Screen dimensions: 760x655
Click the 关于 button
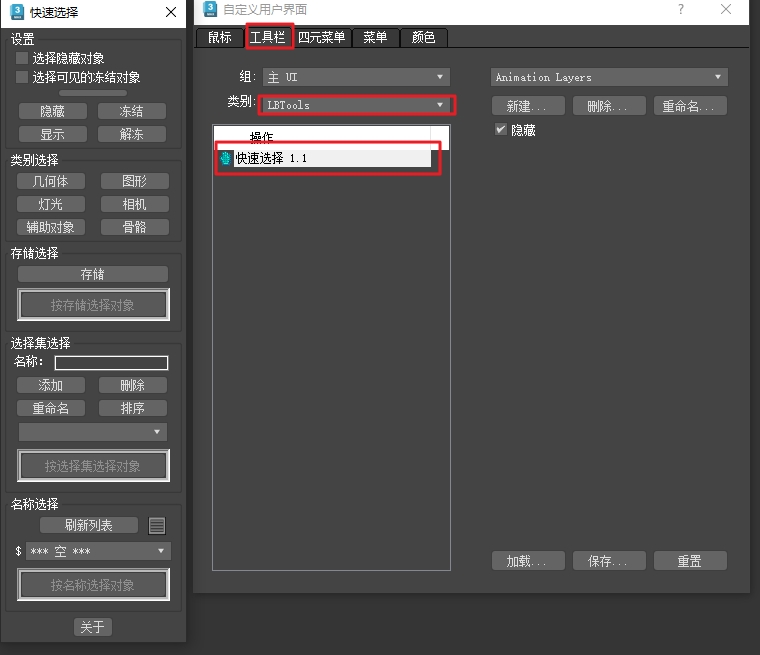click(93, 627)
